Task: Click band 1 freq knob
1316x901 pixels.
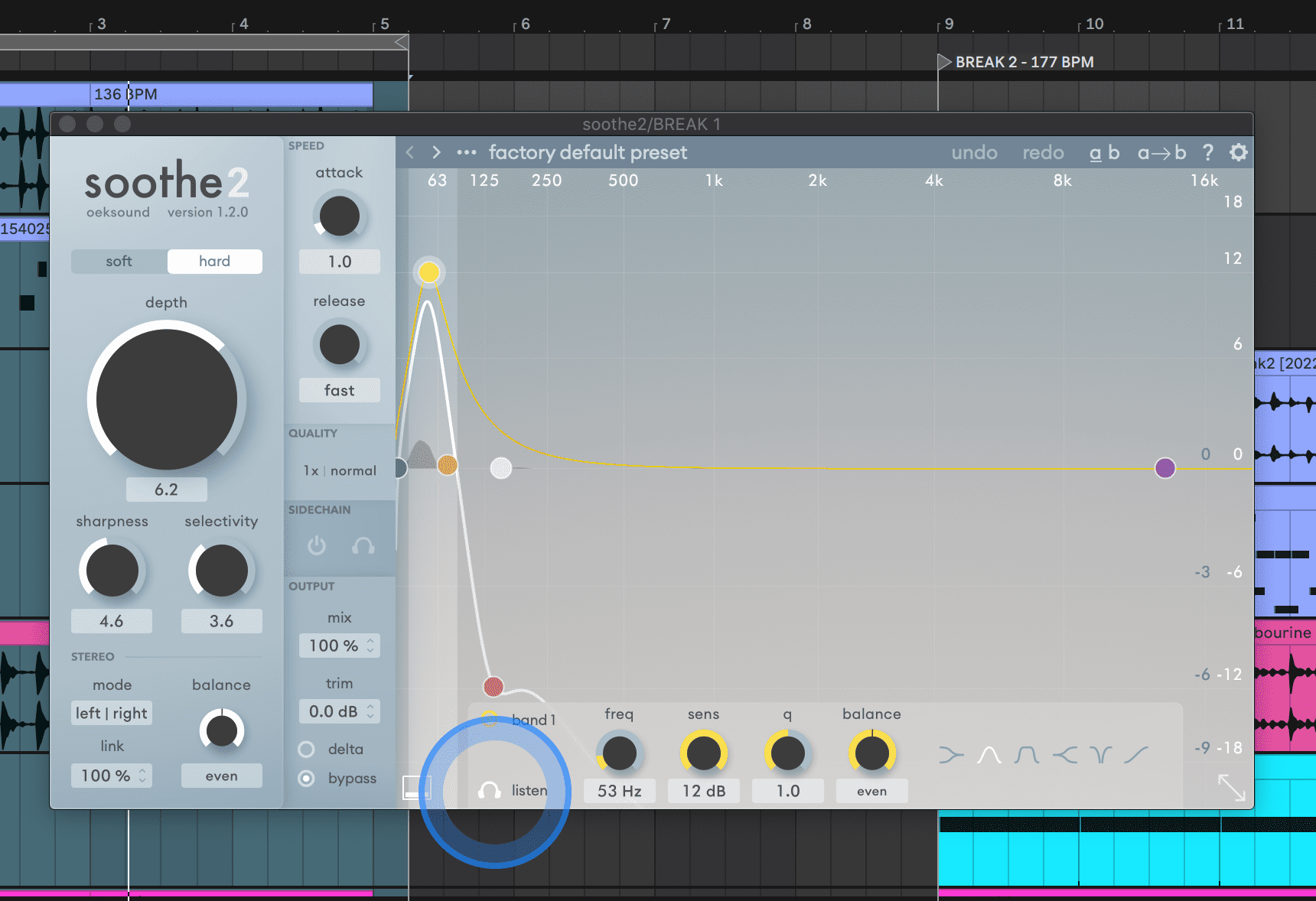Action: pos(620,753)
